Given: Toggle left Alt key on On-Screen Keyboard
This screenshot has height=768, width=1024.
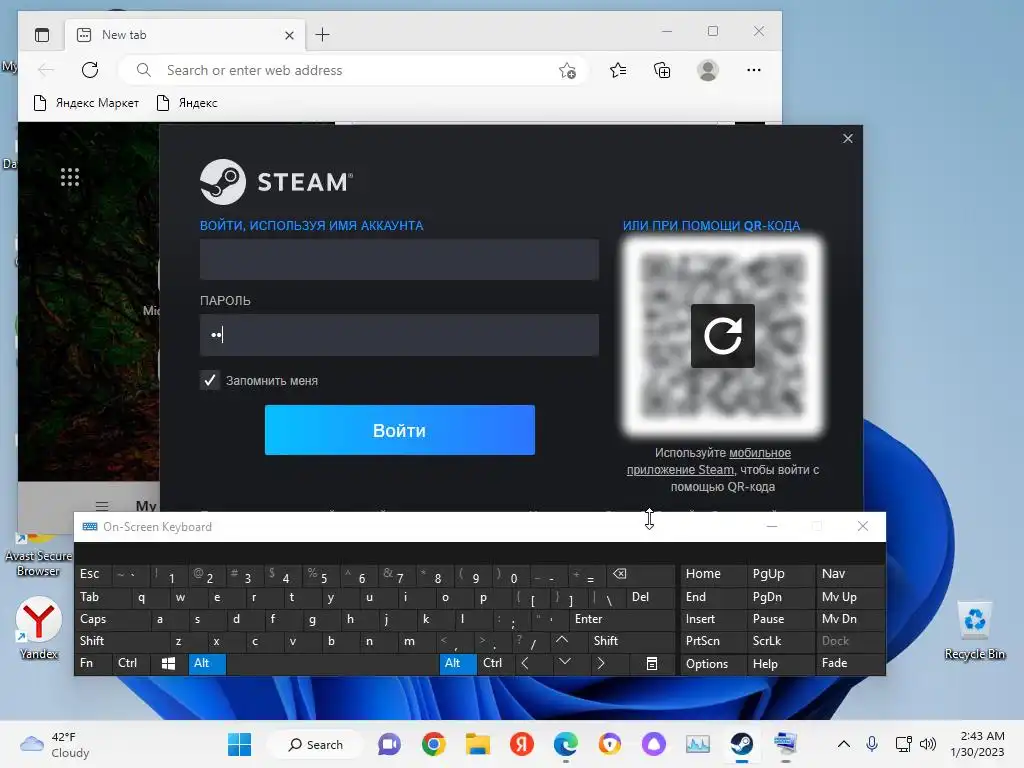Looking at the screenshot, I should [x=207, y=663].
